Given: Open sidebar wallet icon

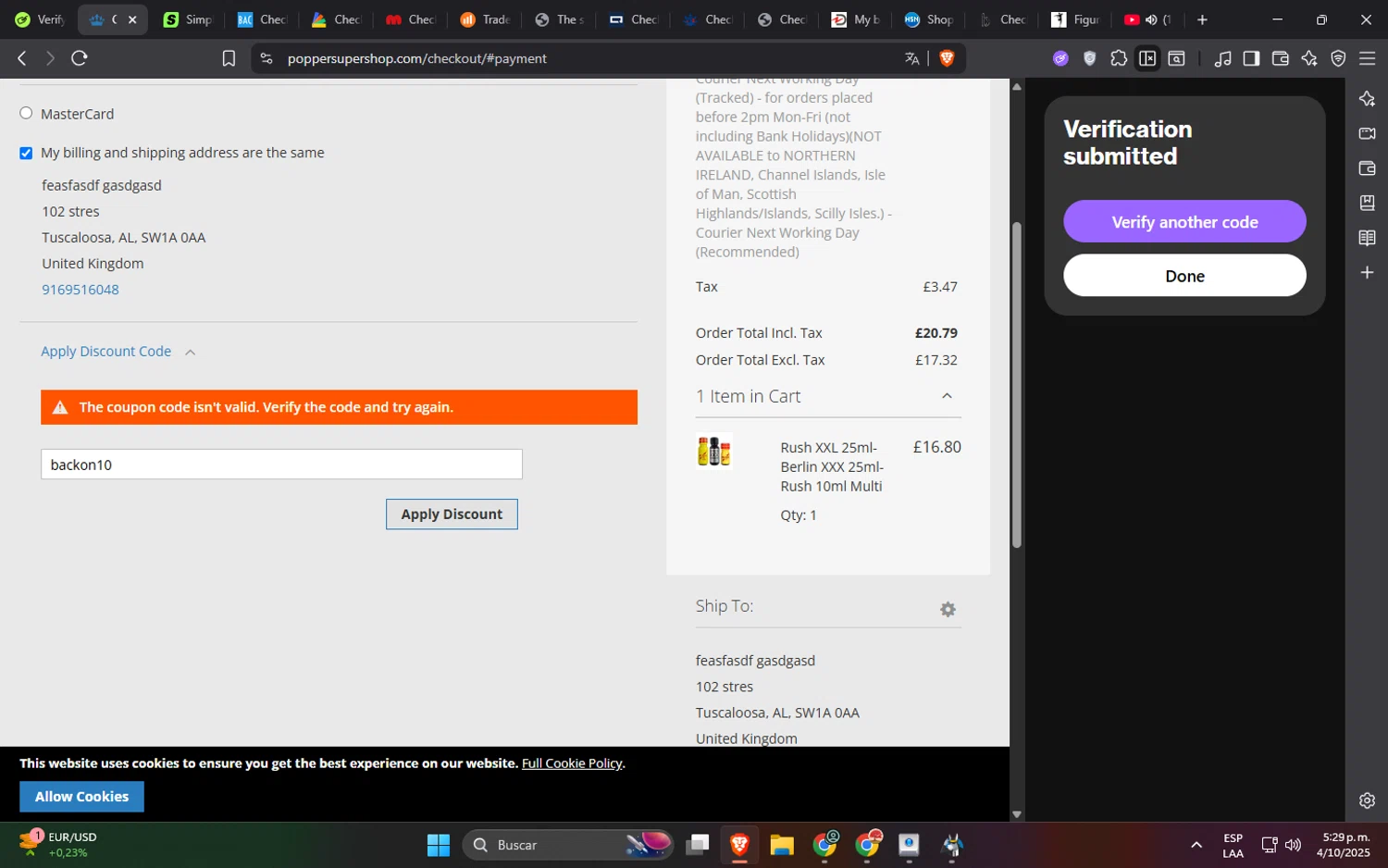Looking at the screenshot, I should point(1367,168).
